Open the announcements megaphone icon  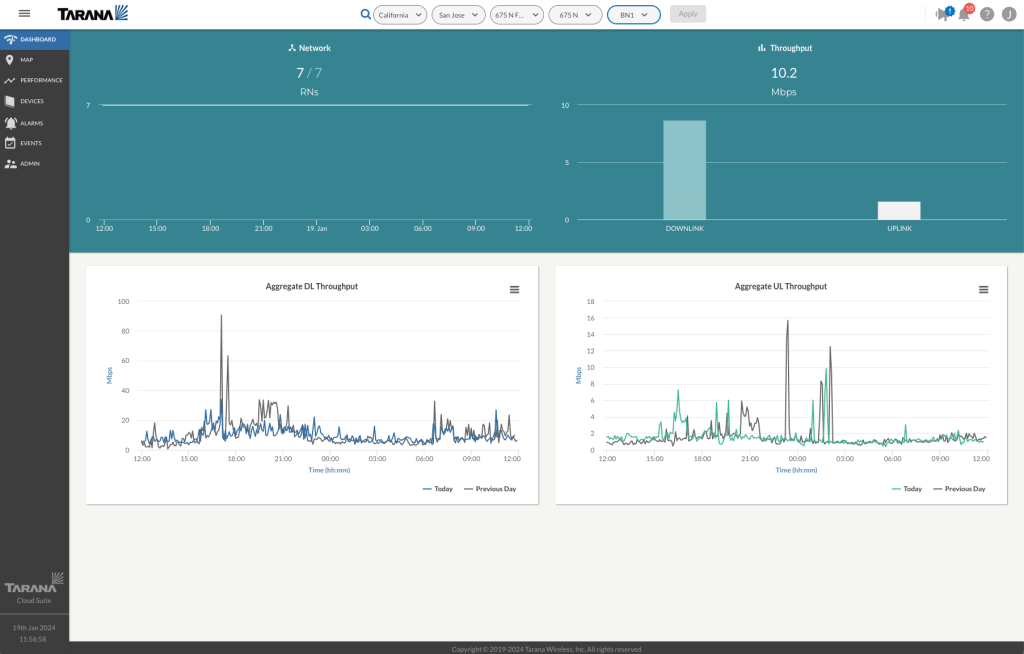[x=941, y=14]
